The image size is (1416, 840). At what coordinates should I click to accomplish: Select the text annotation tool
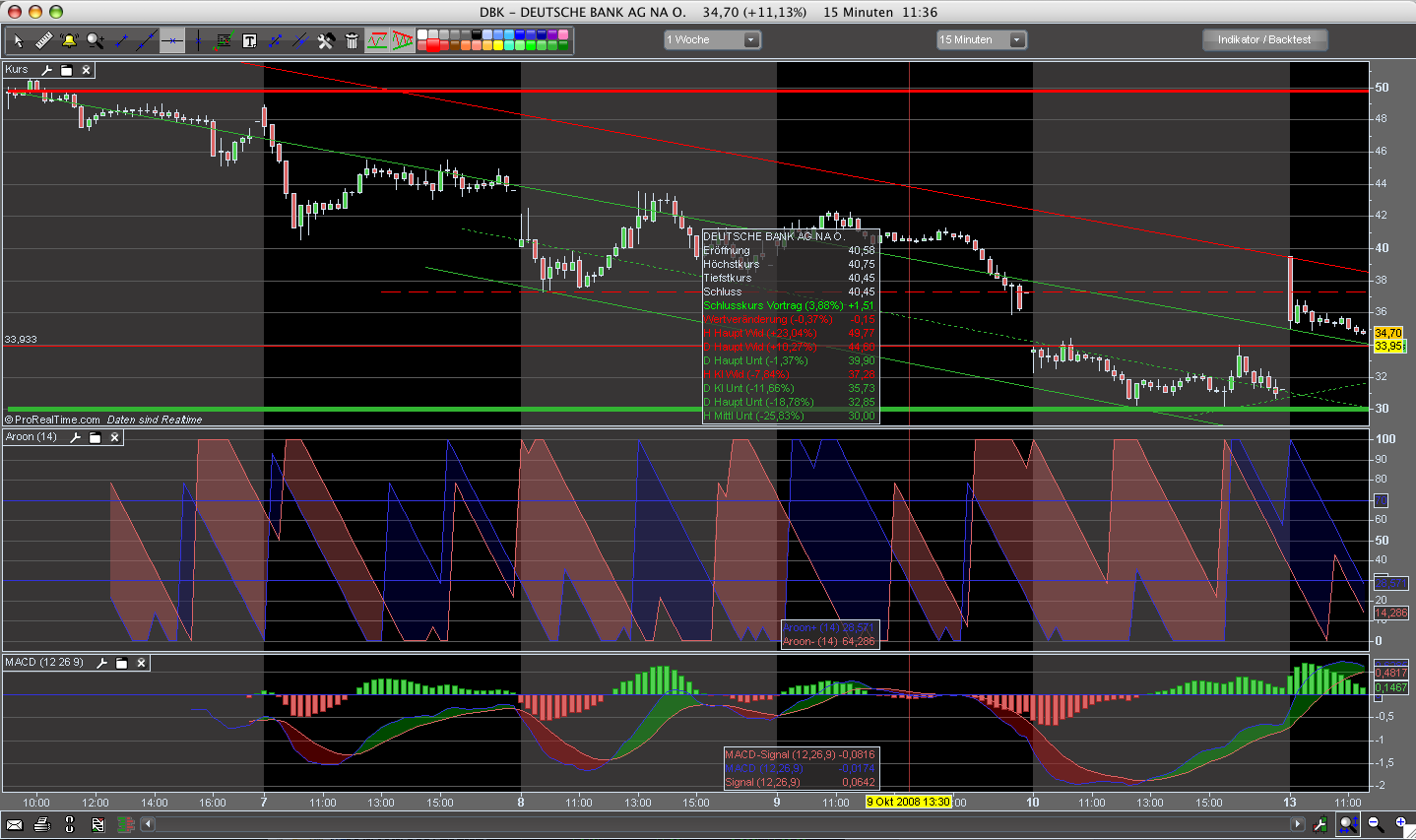click(x=249, y=40)
